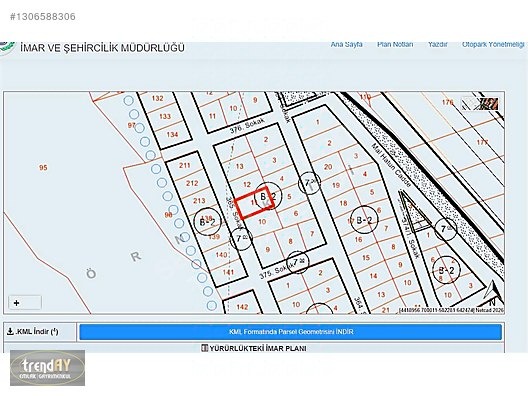Click parcel 134 label

click(x=172, y=134)
